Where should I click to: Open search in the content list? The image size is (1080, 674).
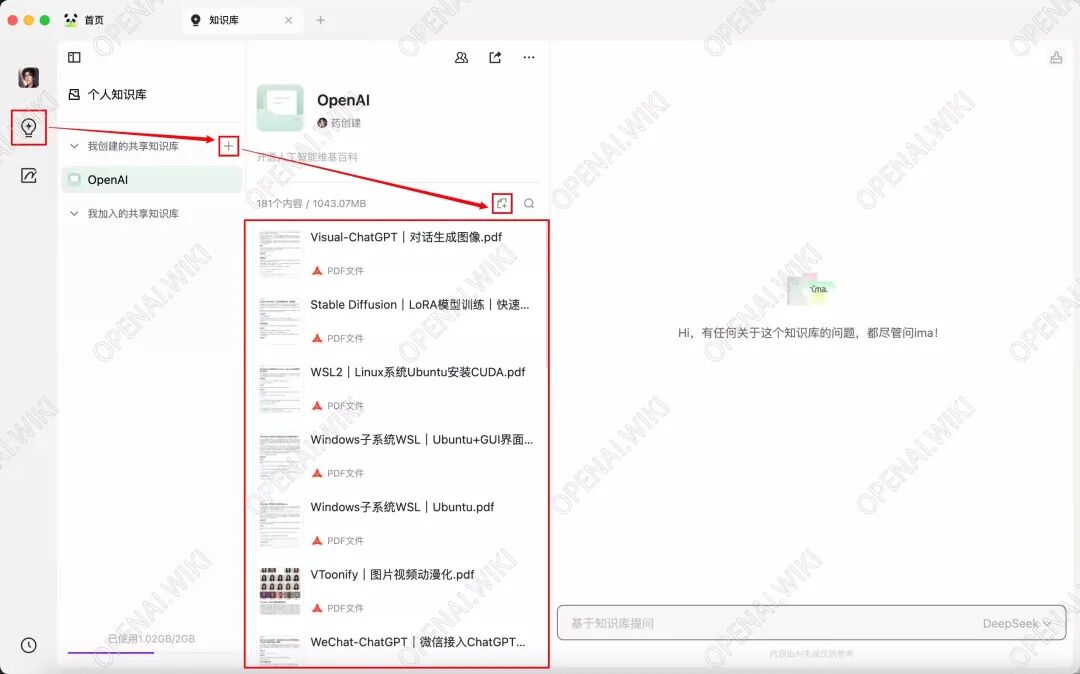[529, 203]
